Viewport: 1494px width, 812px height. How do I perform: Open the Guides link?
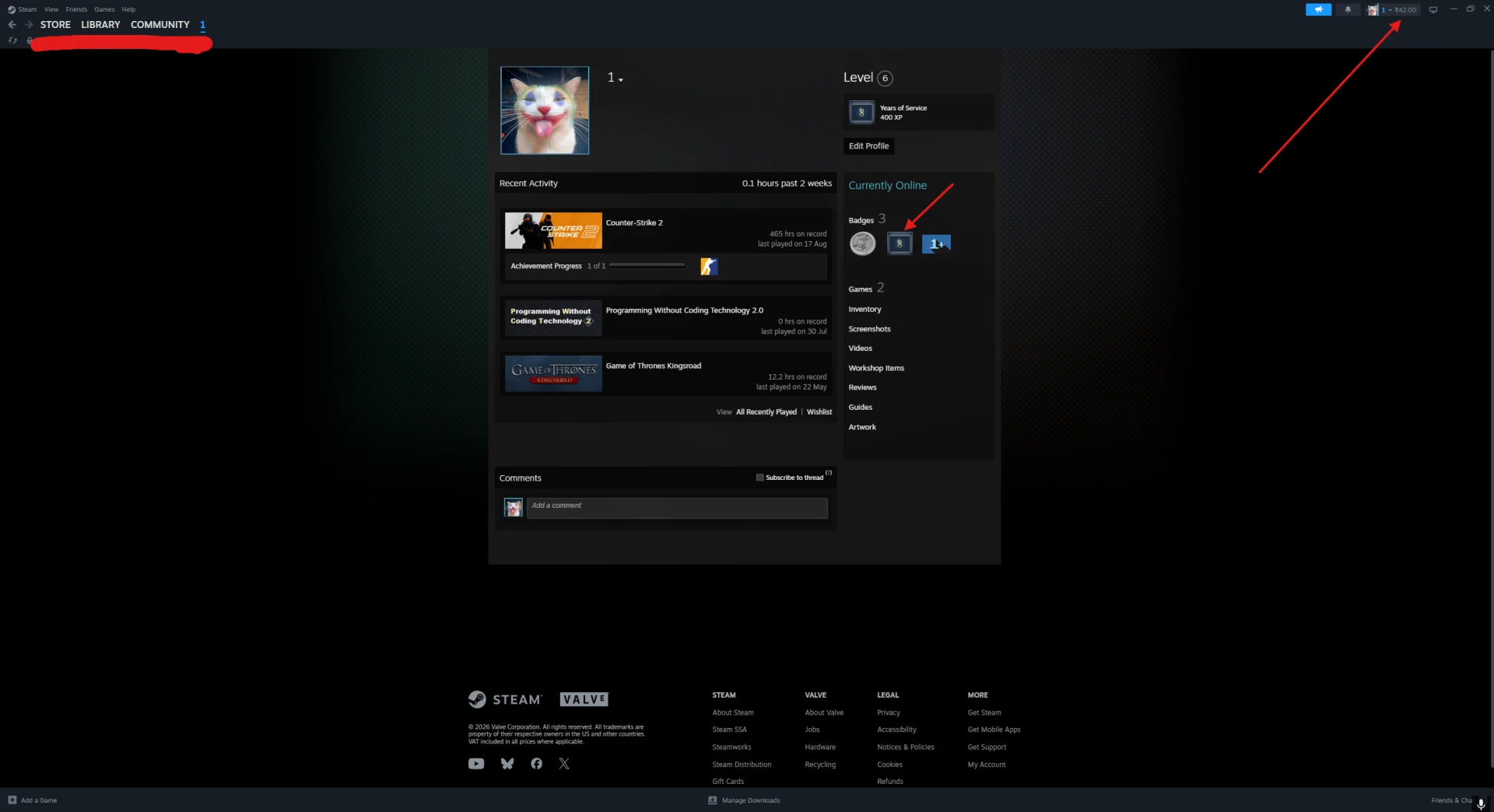coord(860,408)
